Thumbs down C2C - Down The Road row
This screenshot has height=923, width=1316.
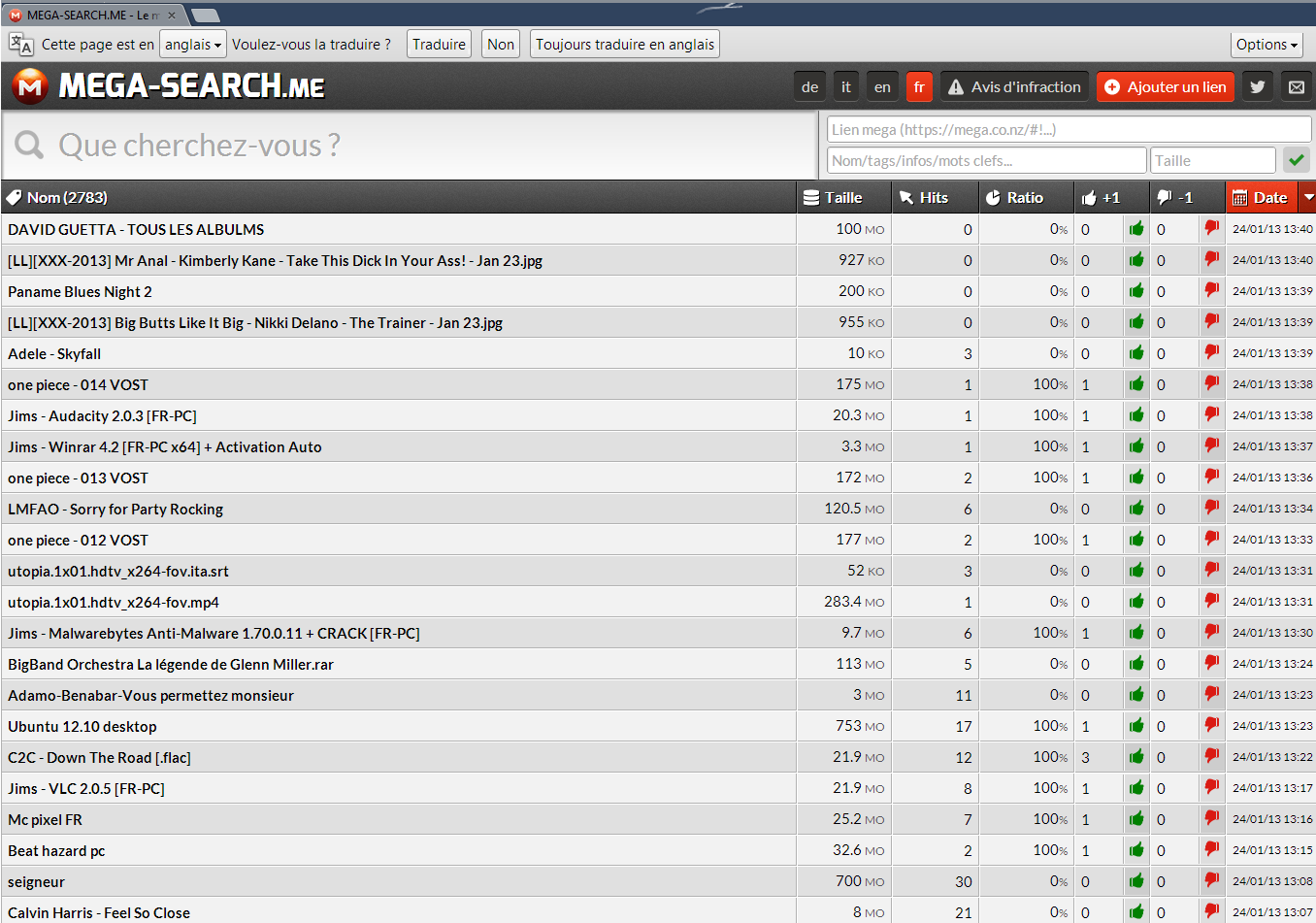pyautogui.click(x=1212, y=757)
